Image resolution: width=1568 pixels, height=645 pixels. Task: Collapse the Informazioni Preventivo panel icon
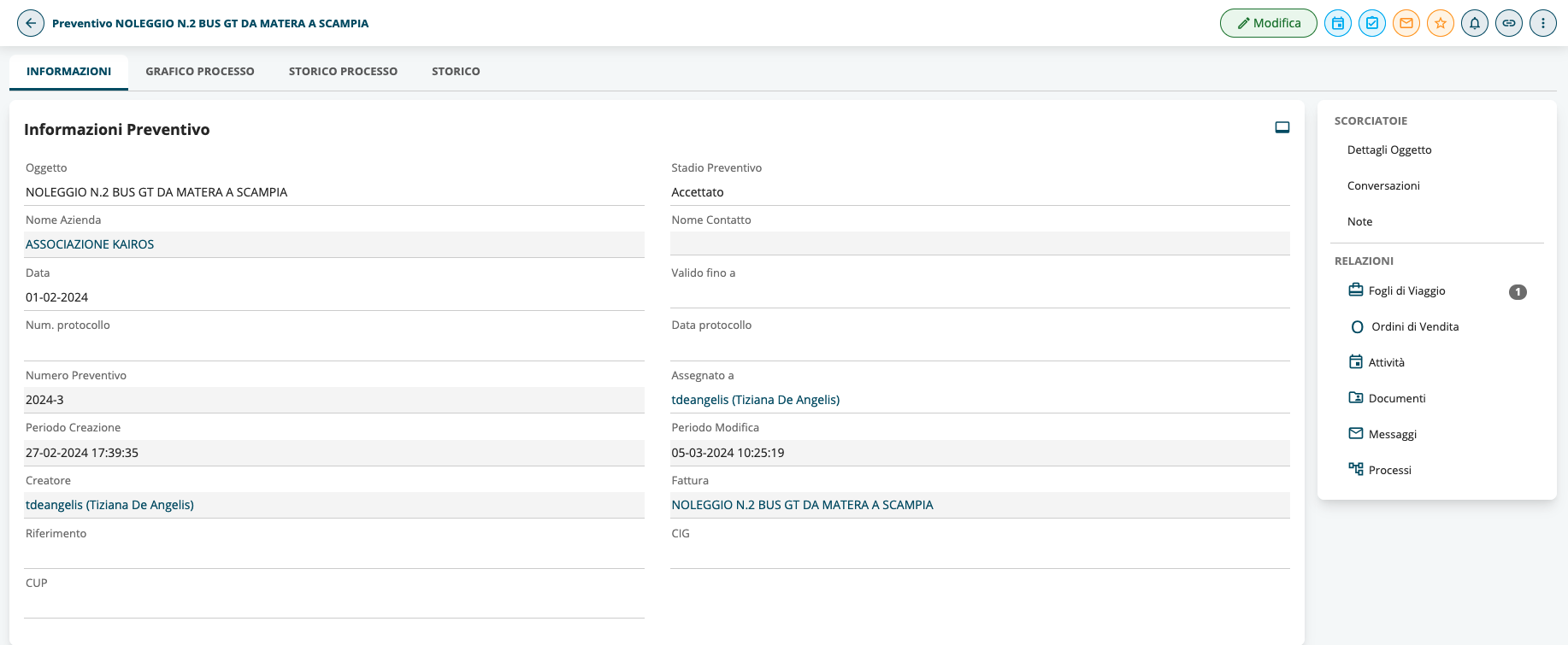tap(1282, 127)
